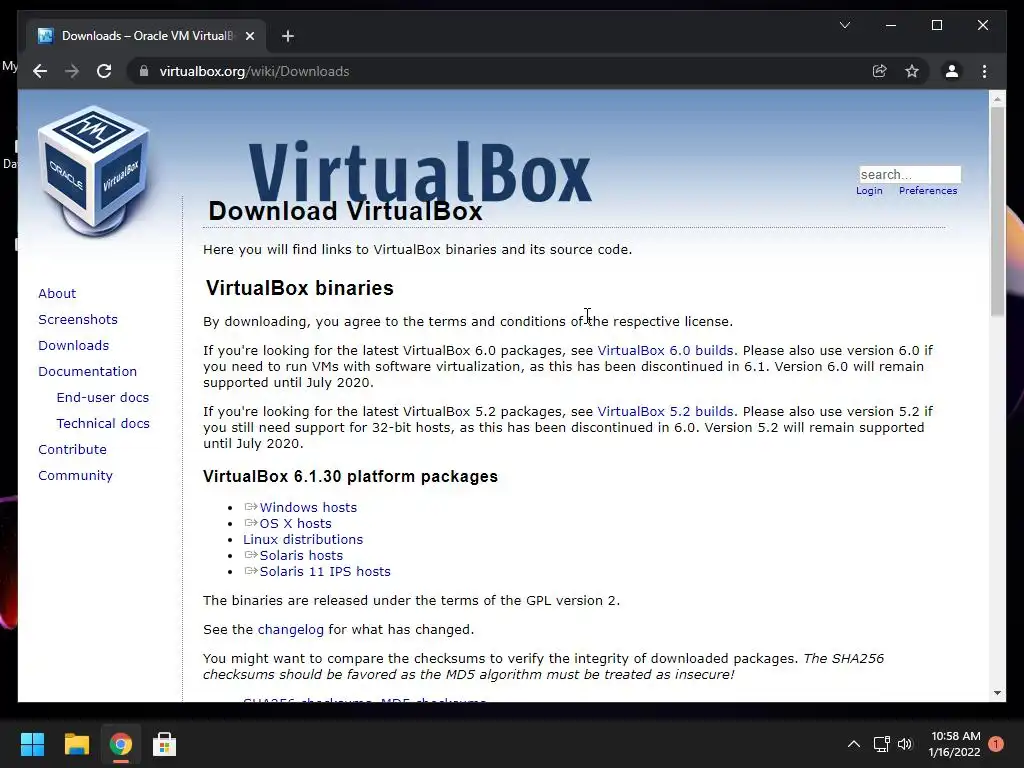The width and height of the screenshot is (1024, 768).
Task: Open the changelog link
Action: pyautogui.click(x=291, y=630)
